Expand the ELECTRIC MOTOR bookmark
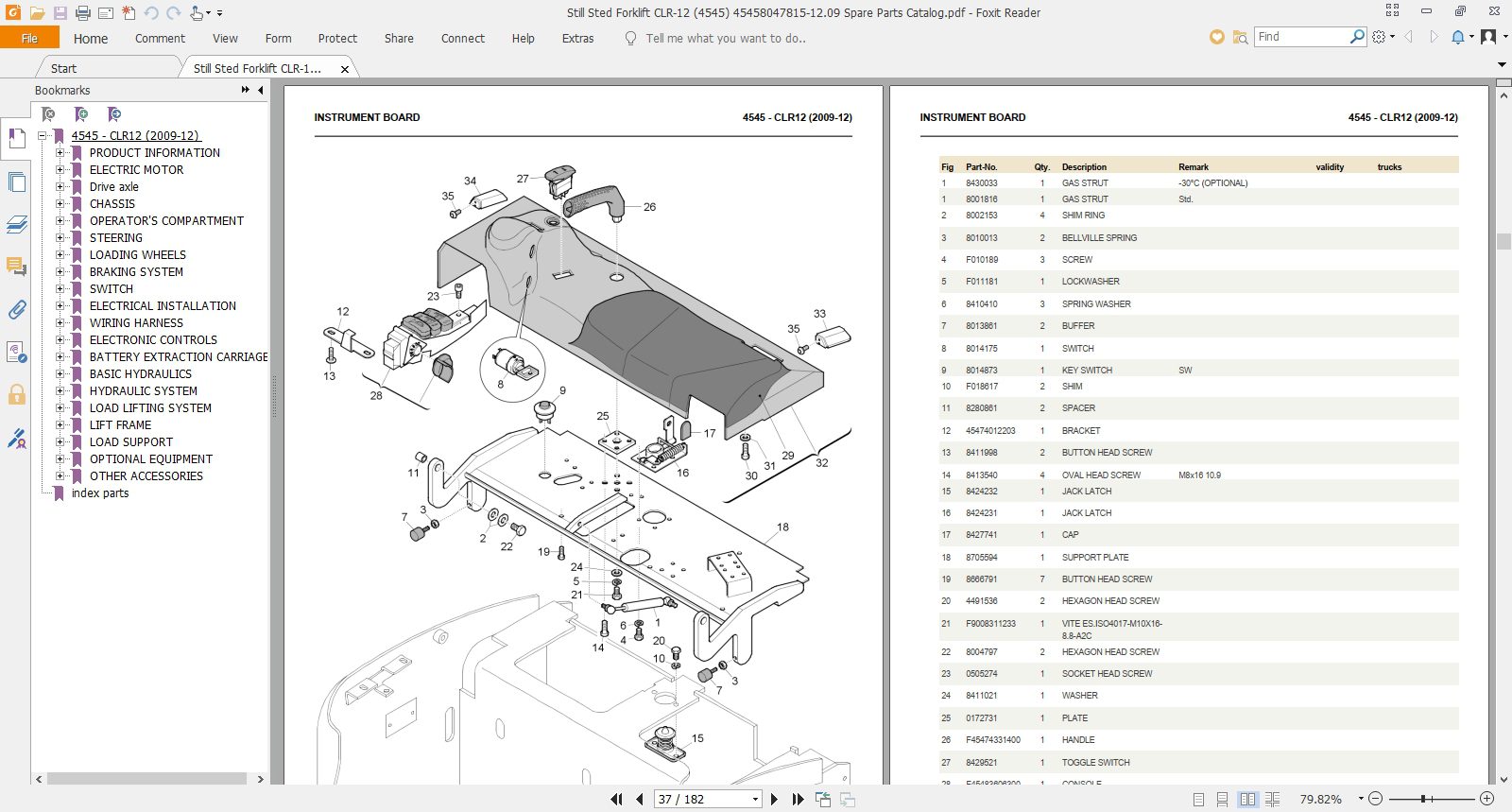Image resolution: width=1512 pixels, height=812 pixels. click(x=60, y=169)
